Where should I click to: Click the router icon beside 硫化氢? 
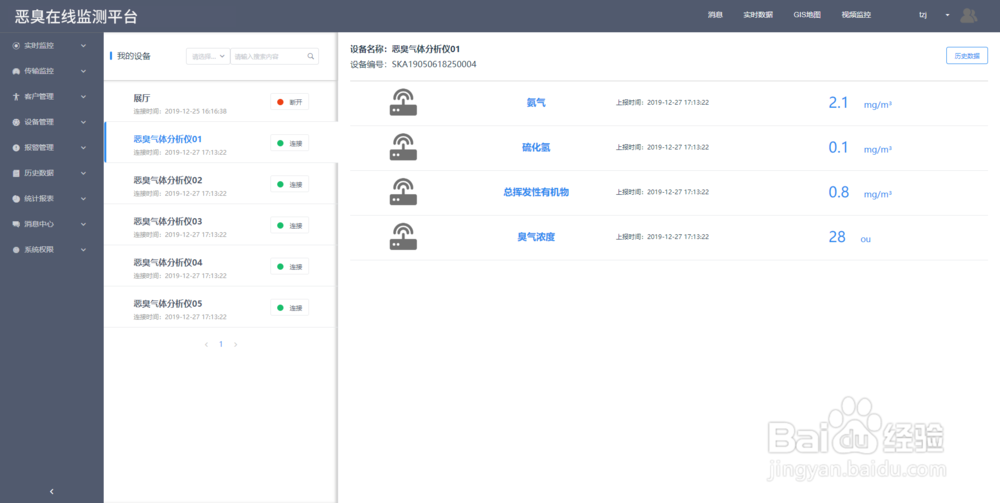pos(403,147)
